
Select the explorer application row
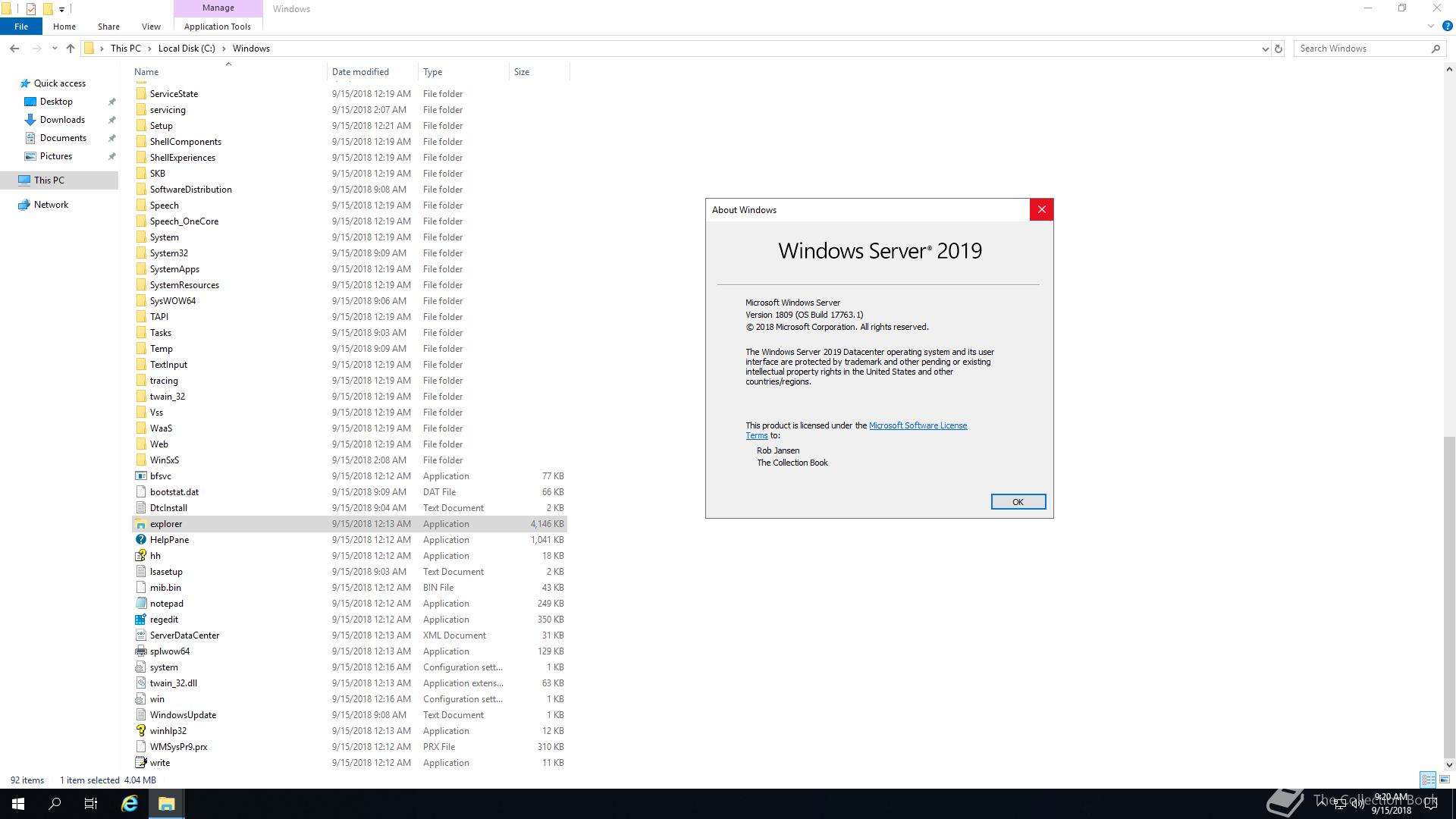350,524
